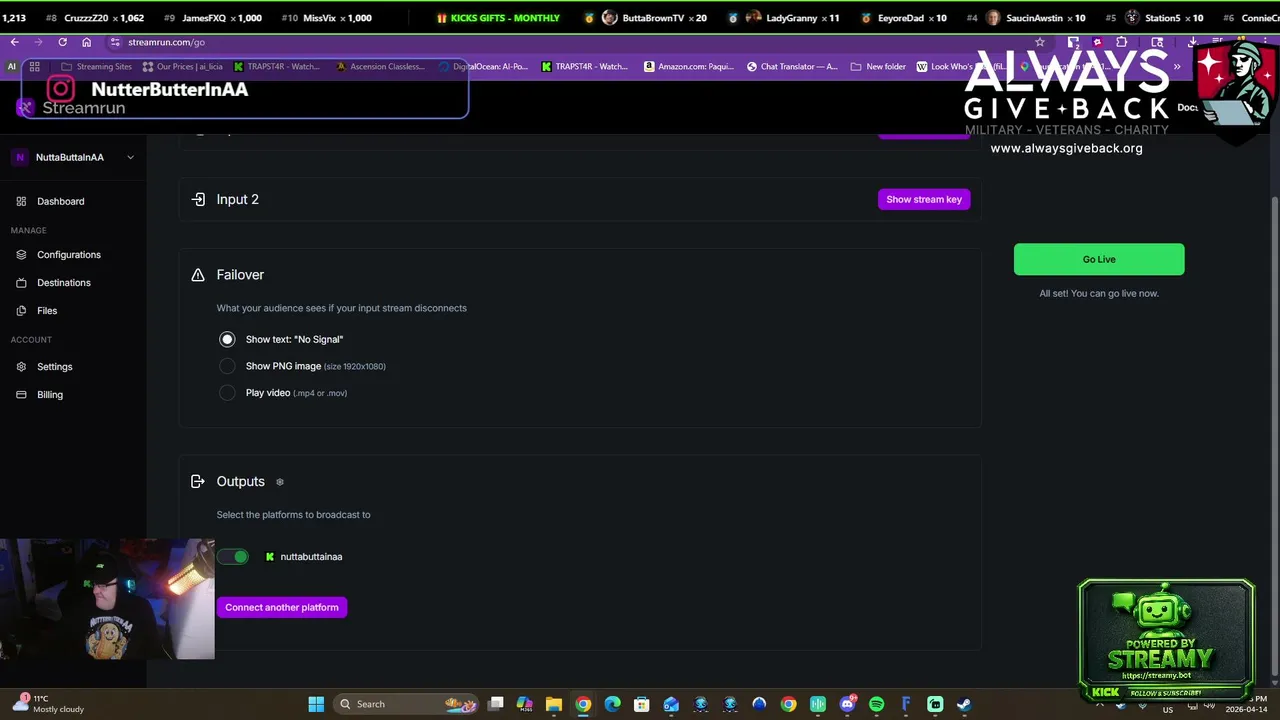Reload the streamrun.com page
The height and width of the screenshot is (720, 1280).
click(62, 42)
